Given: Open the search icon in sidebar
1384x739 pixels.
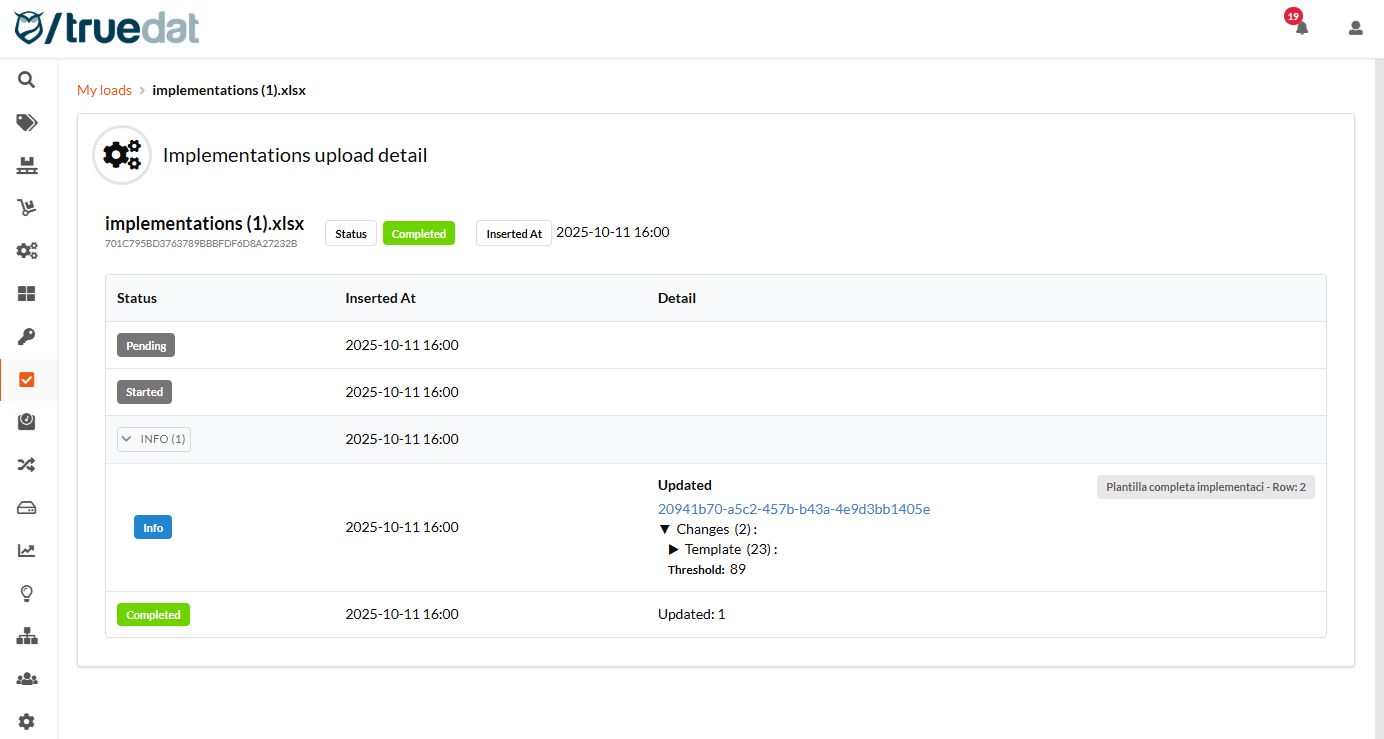Looking at the screenshot, I should click(27, 80).
